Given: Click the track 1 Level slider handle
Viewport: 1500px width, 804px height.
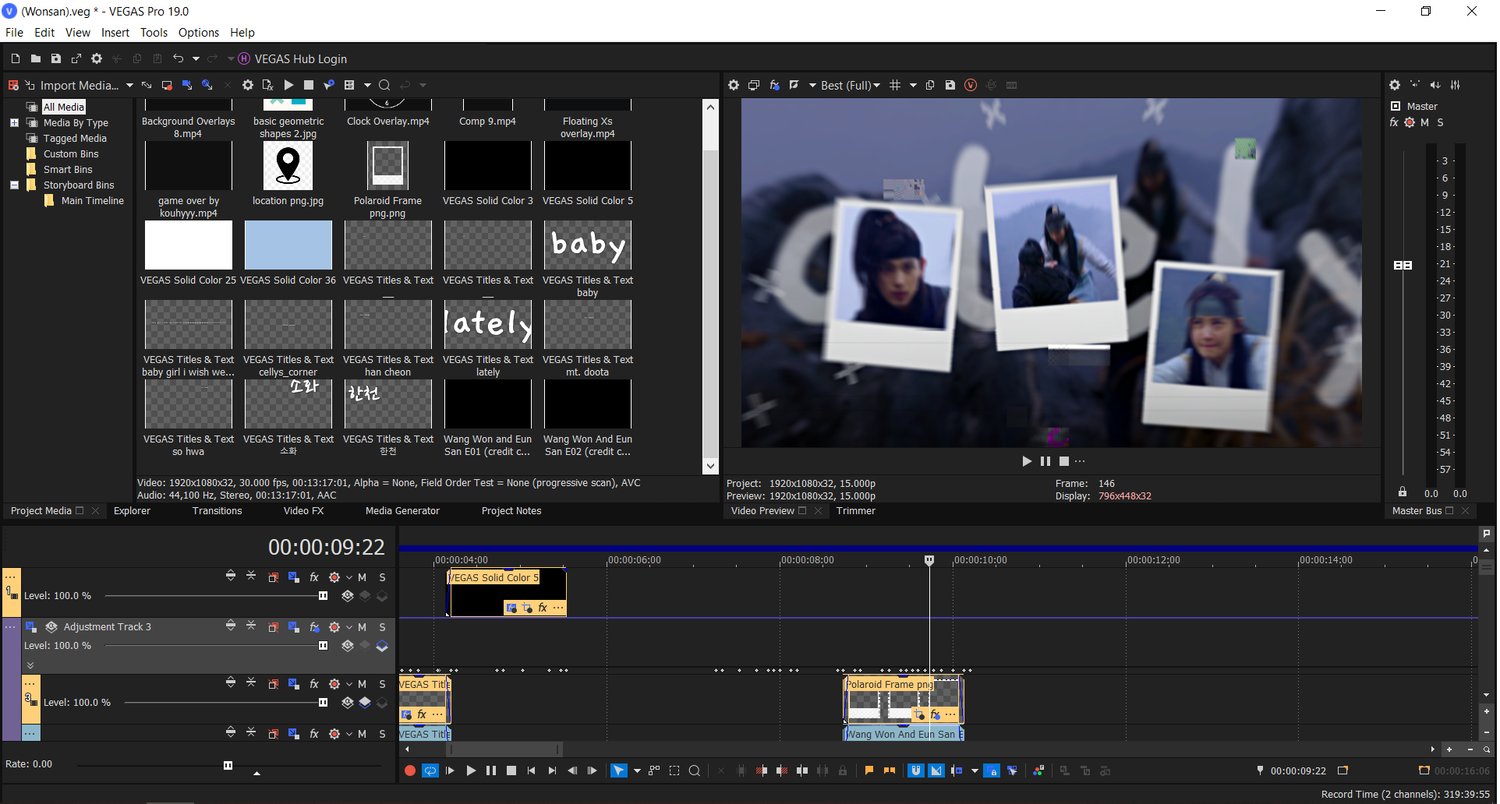Looking at the screenshot, I should 323,596.
